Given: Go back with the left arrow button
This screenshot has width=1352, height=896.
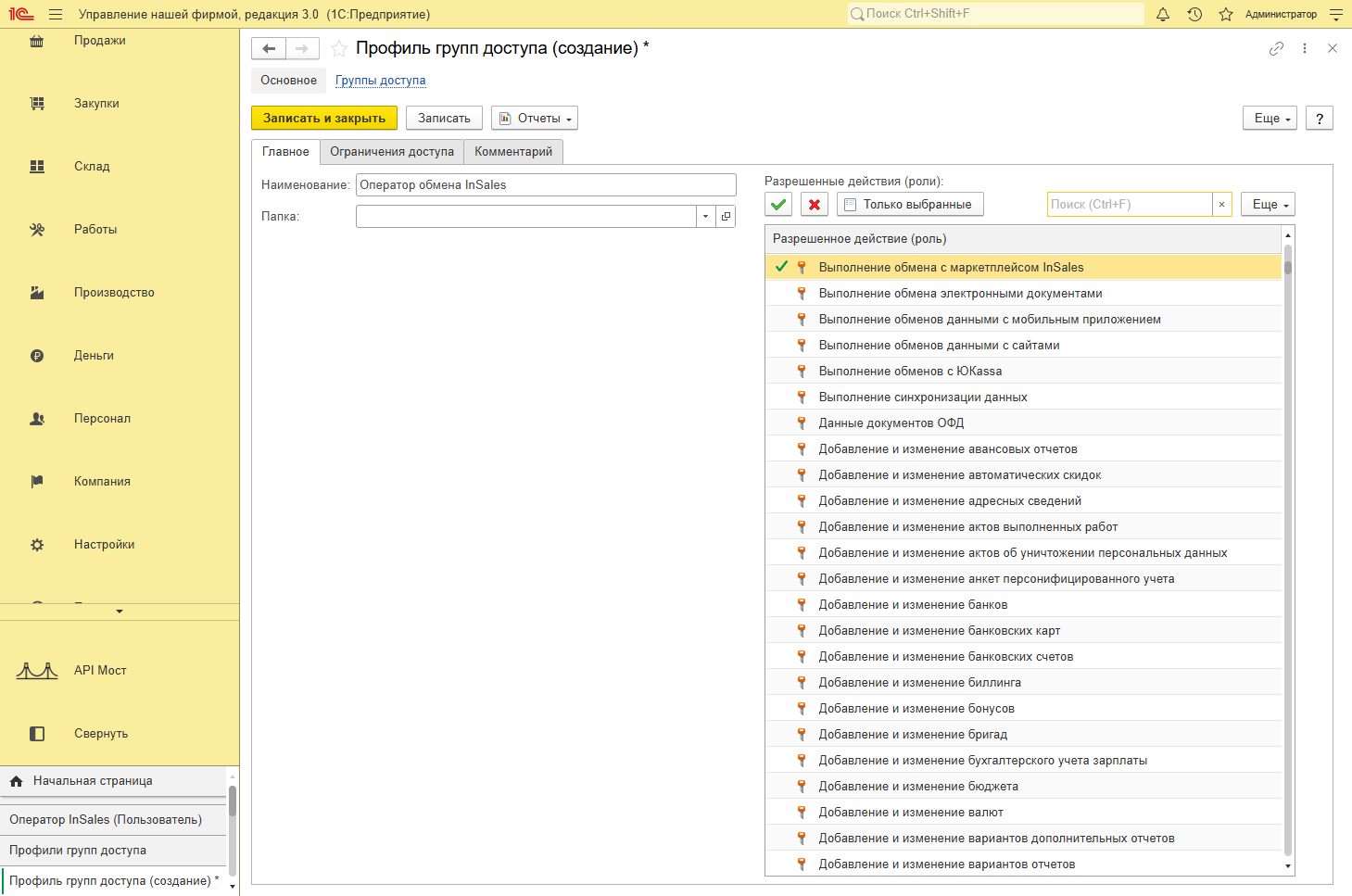Looking at the screenshot, I should [x=269, y=48].
